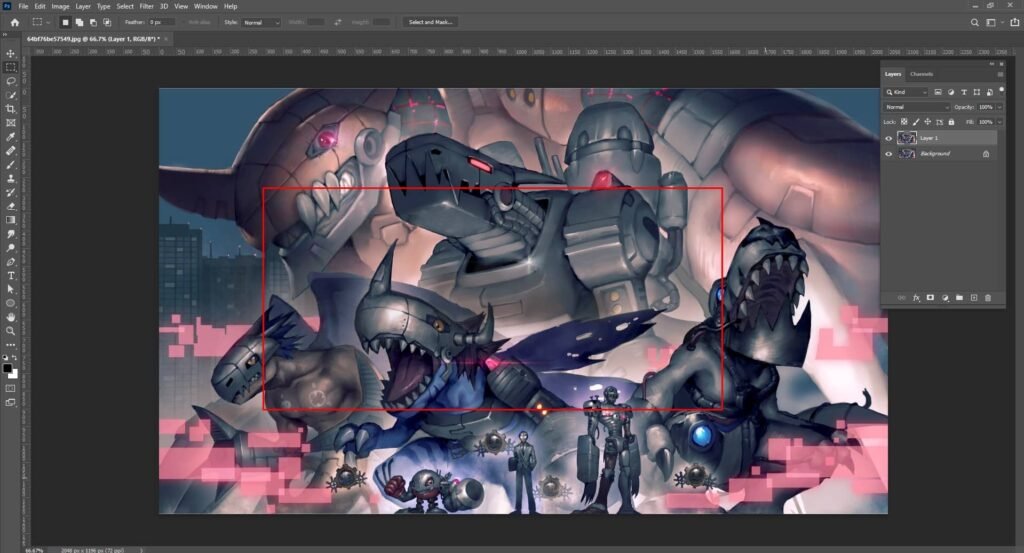Select the Crop tool
Image resolution: width=1024 pixels, height=553 pixels.
click(10, 109)
